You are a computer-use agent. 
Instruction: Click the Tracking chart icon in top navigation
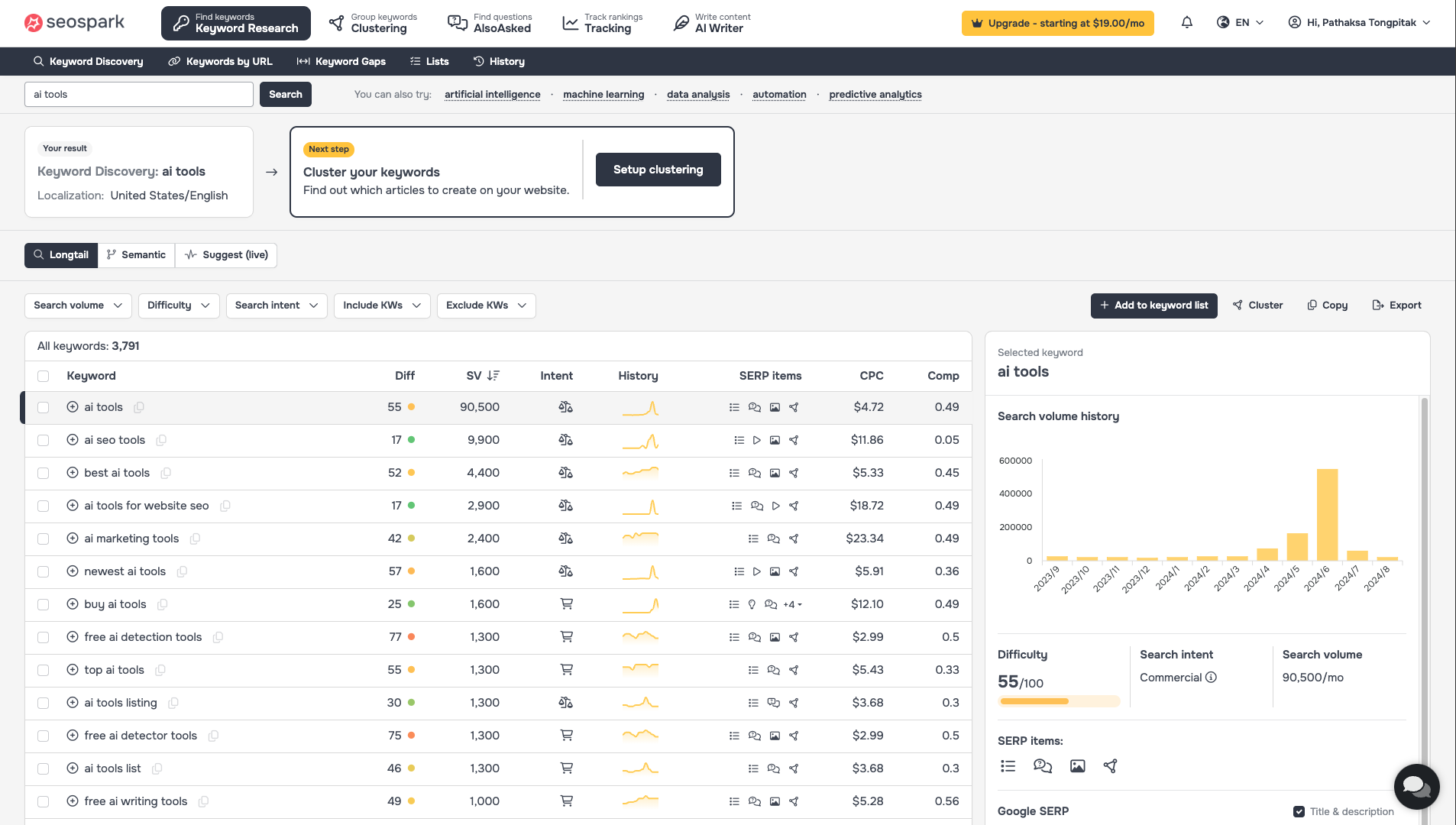[570, 23]
